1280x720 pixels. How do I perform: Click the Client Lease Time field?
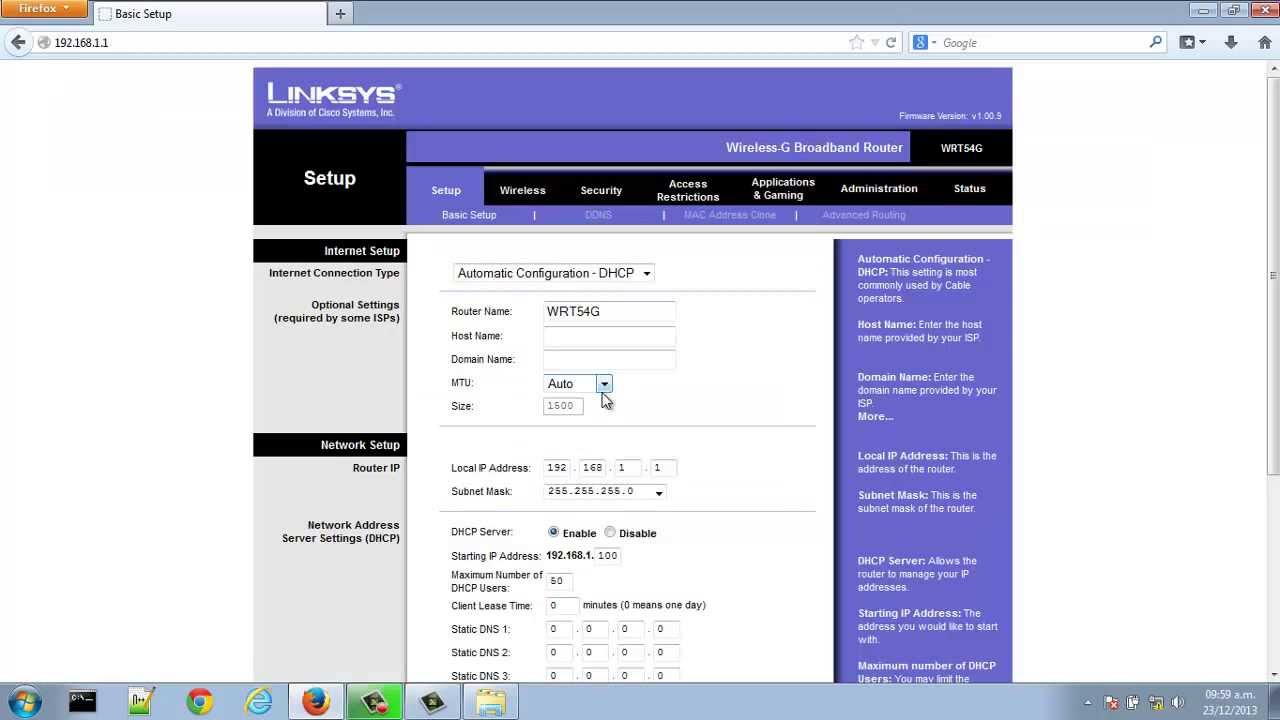pos(562,605)
